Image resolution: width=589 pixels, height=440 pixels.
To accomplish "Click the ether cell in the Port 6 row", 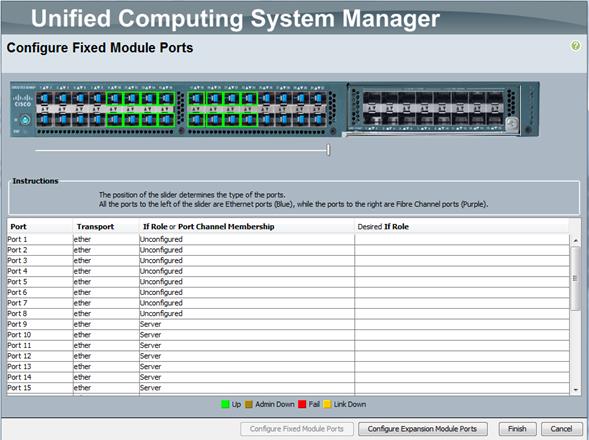I will tap(106, 292).
